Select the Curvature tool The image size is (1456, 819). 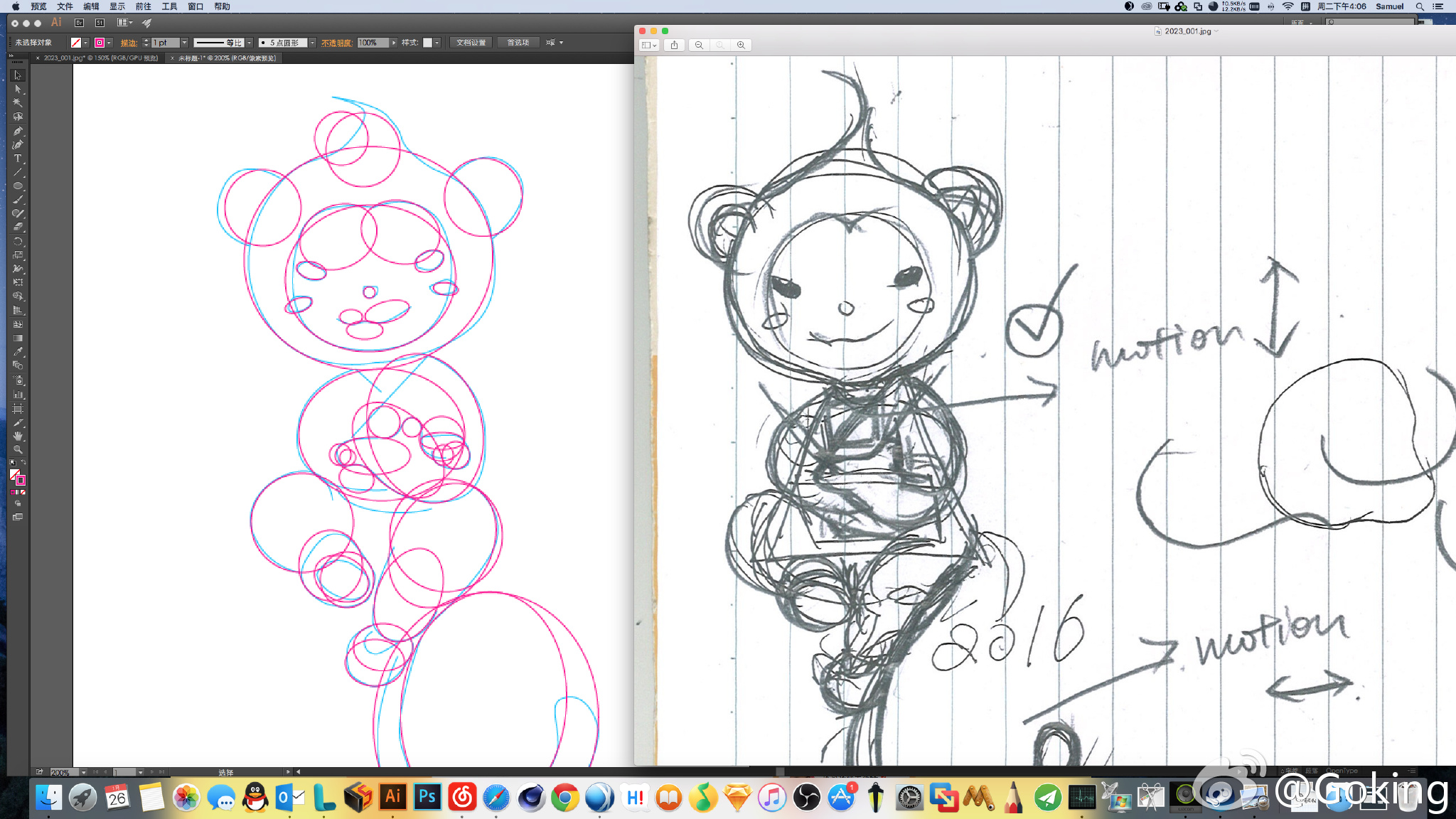18,144
